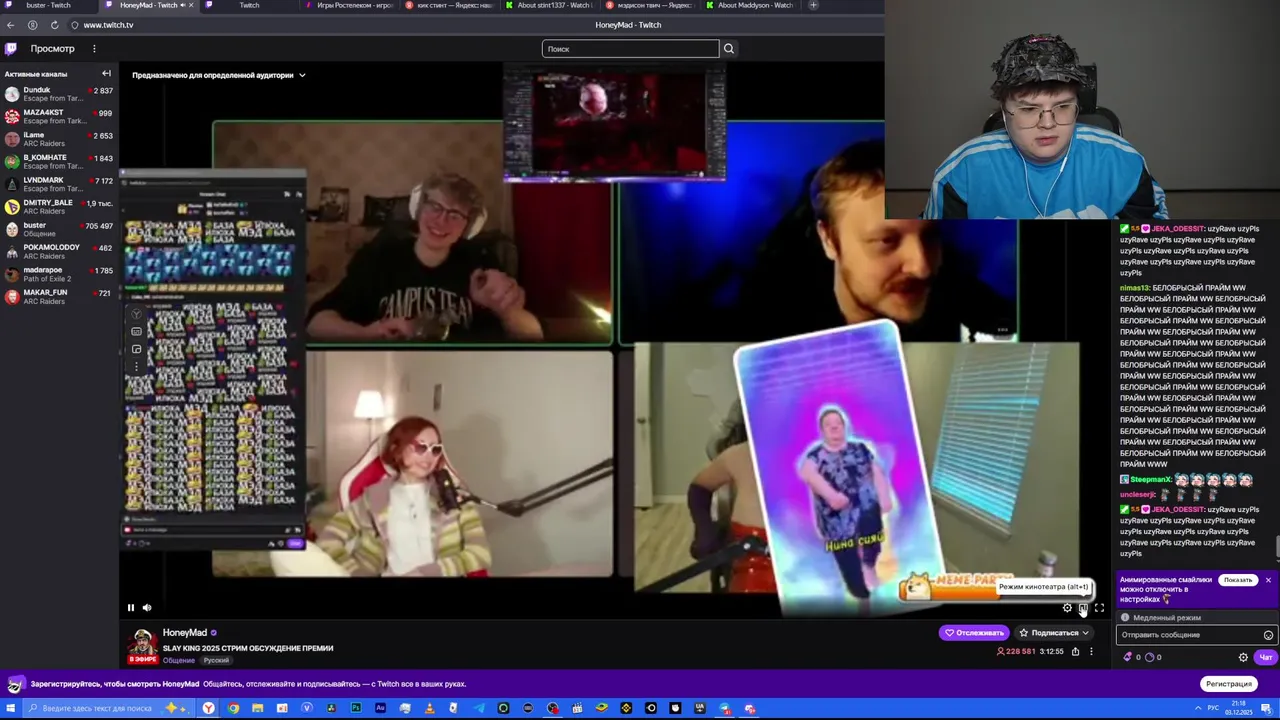Open the three-dot menu next to Просмотр
Screen dimensions: 1280x720
click(94, 48)
